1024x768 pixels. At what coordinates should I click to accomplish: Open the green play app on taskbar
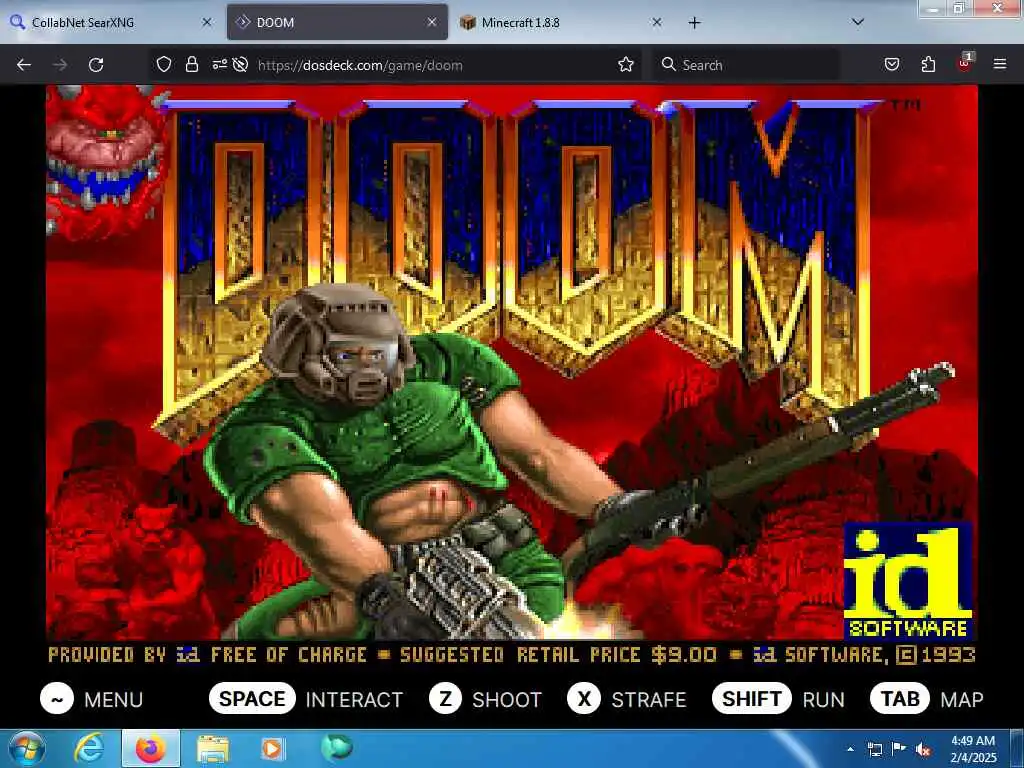pyautogui.click(x=337, y=747)
